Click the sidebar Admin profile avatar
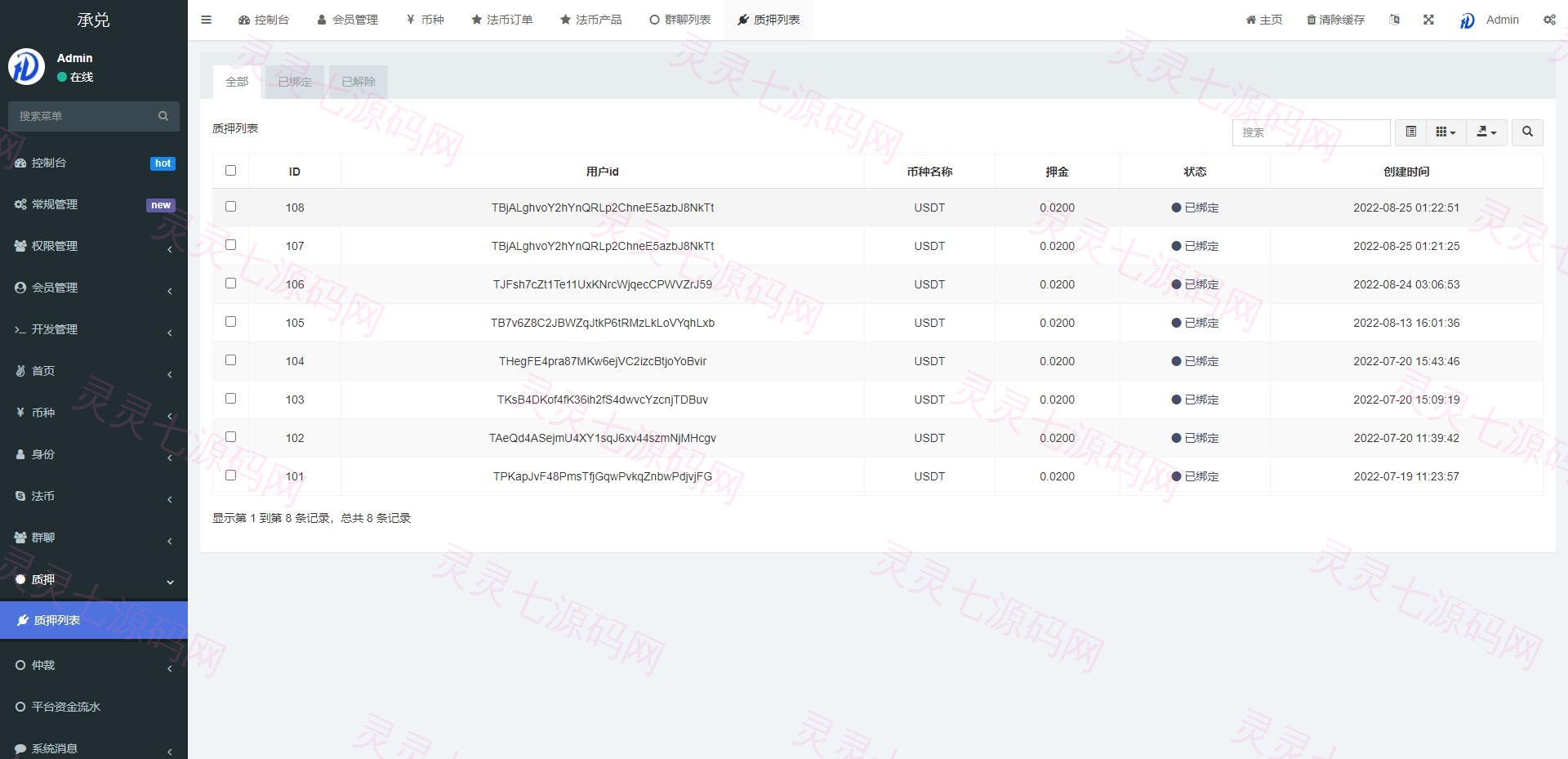 pos(26,67)
